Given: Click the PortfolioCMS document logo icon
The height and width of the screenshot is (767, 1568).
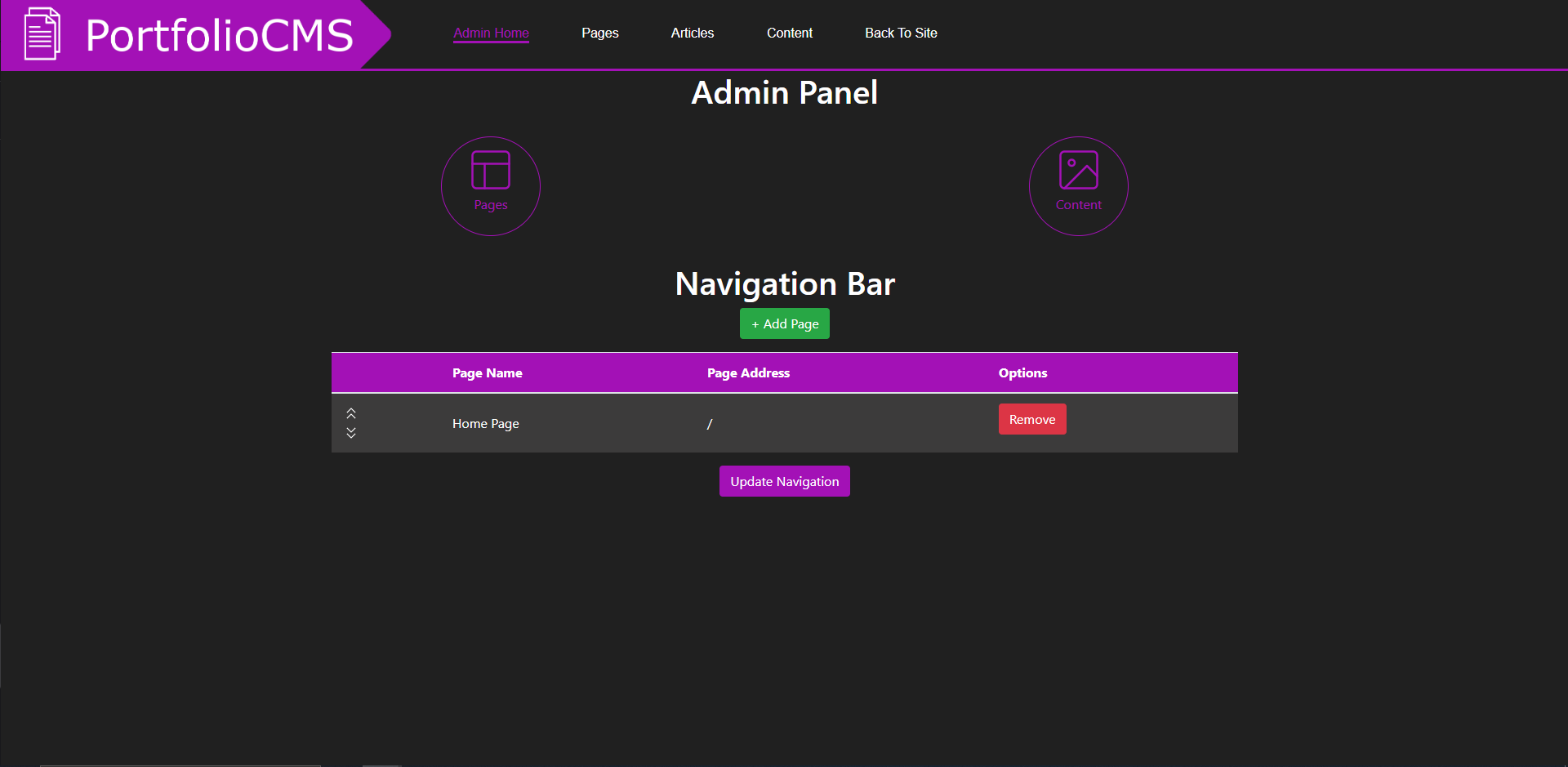Looking at the screenshot, I should [x=42, y=33].
